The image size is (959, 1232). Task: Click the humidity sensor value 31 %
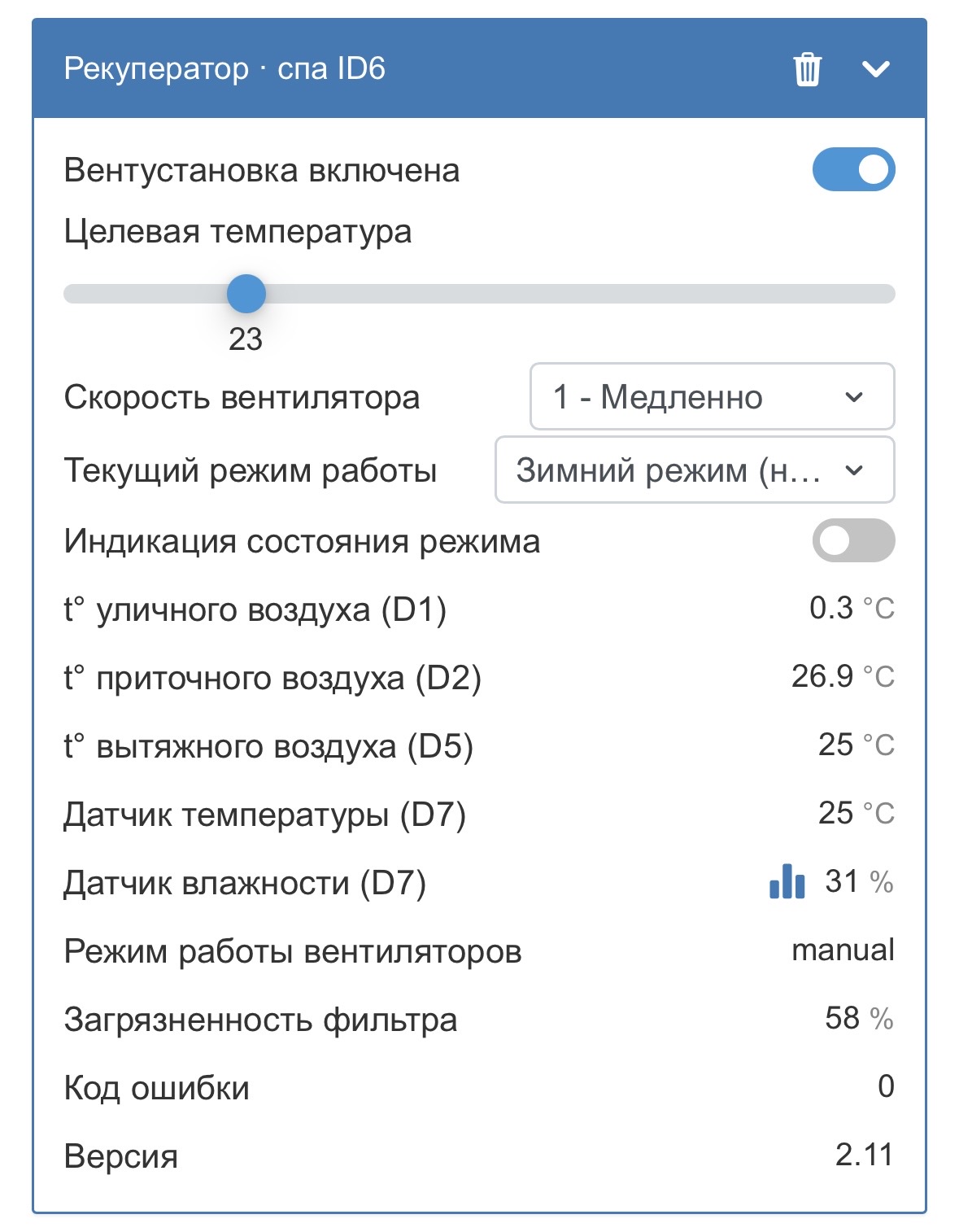(x=858, y=881)
